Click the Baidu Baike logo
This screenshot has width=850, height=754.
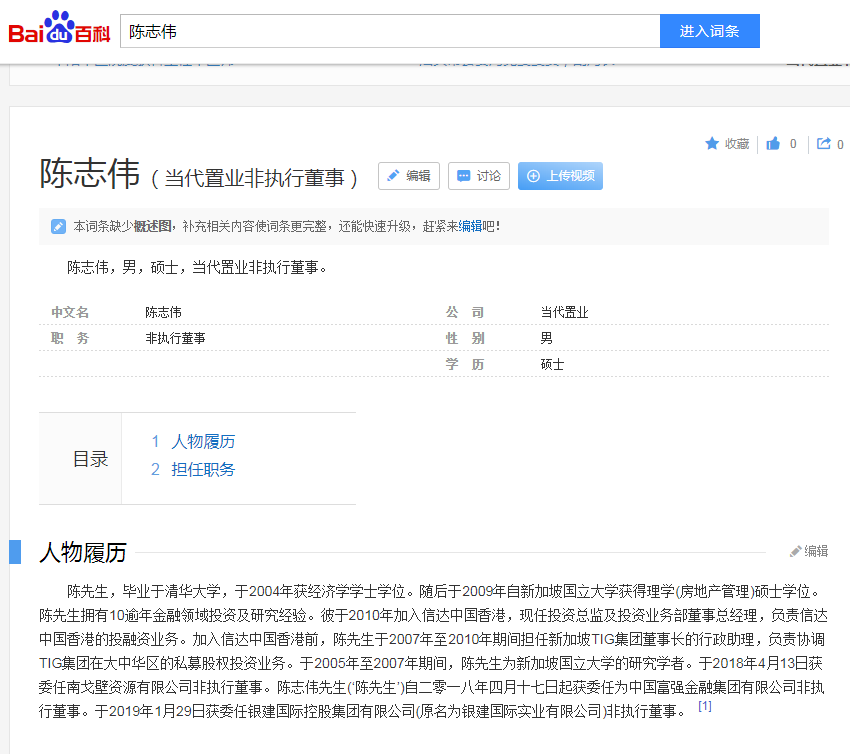click(59, 28)
